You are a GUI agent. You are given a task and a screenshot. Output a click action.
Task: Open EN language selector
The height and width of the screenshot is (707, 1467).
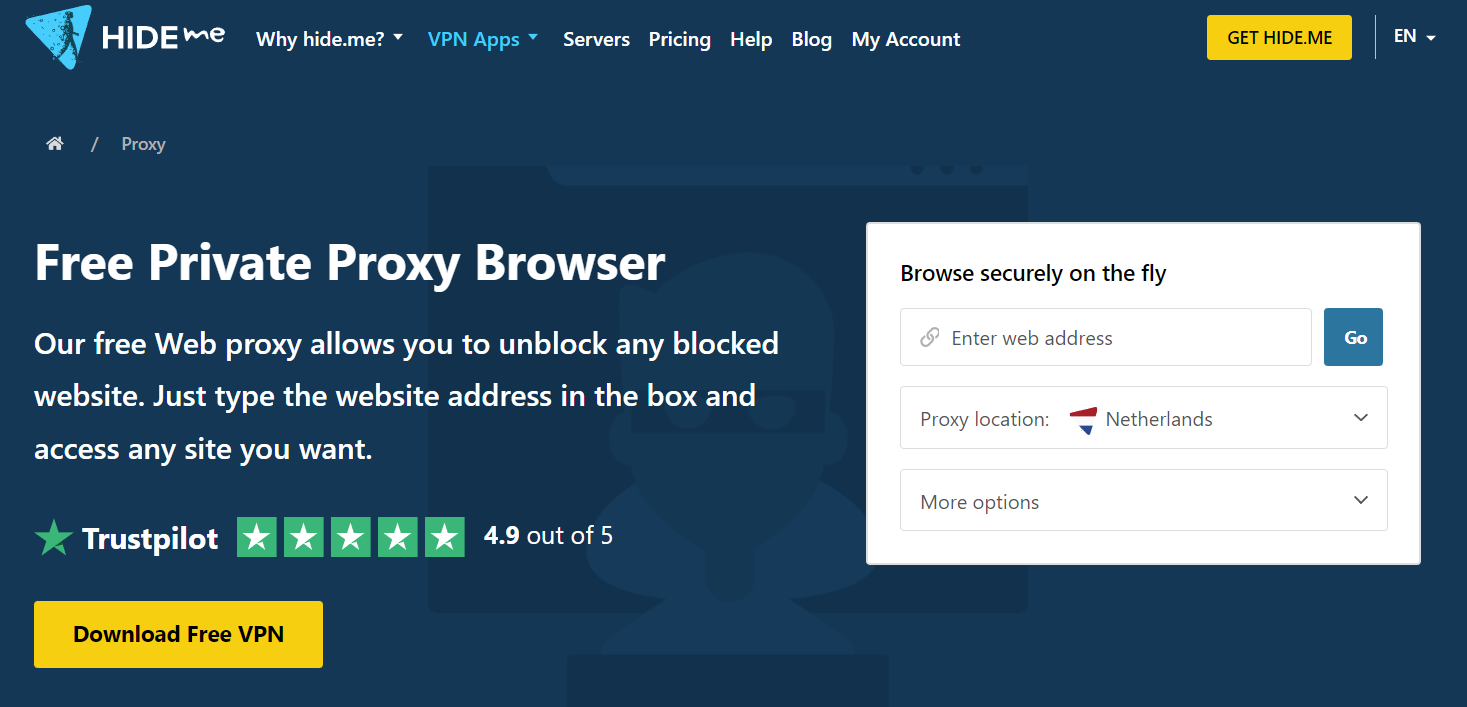[1415, 37]
